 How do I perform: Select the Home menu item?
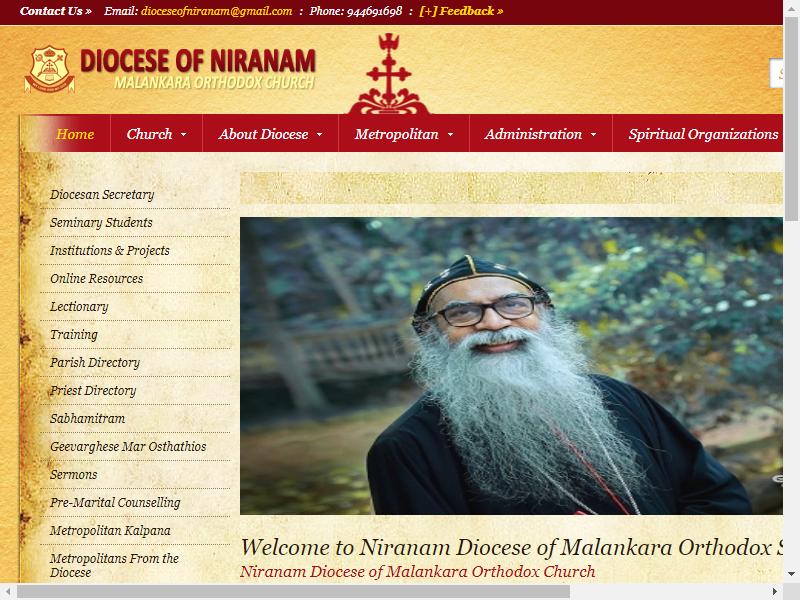74,134
